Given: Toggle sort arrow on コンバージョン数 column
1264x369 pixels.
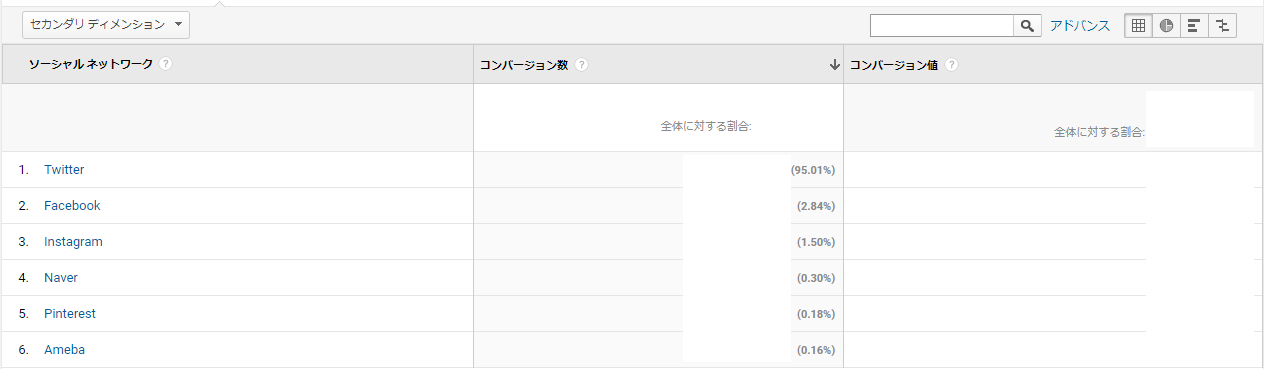Looking at the screenshot, I should 834,65.
